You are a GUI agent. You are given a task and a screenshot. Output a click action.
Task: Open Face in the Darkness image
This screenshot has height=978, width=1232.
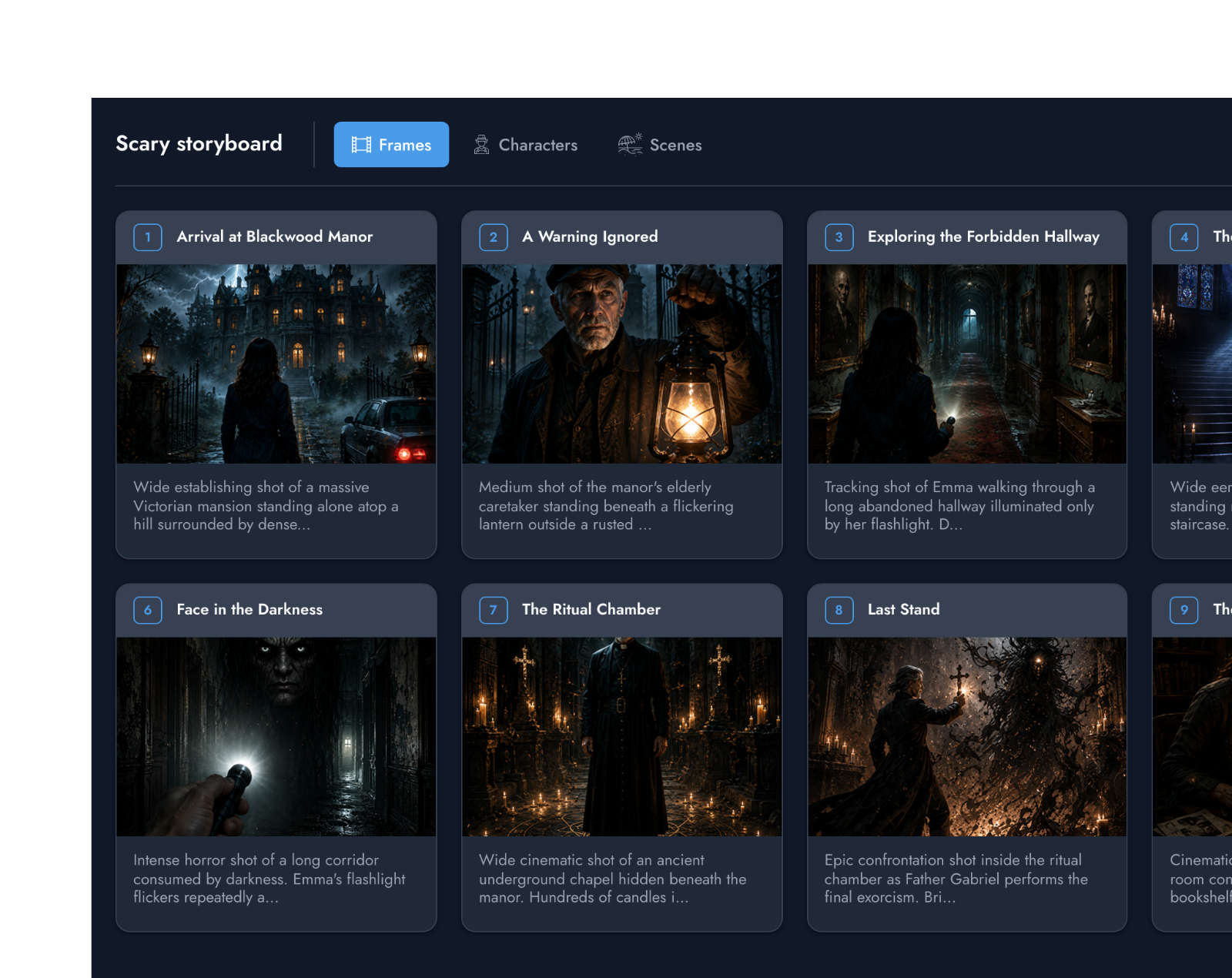point(276,737)
